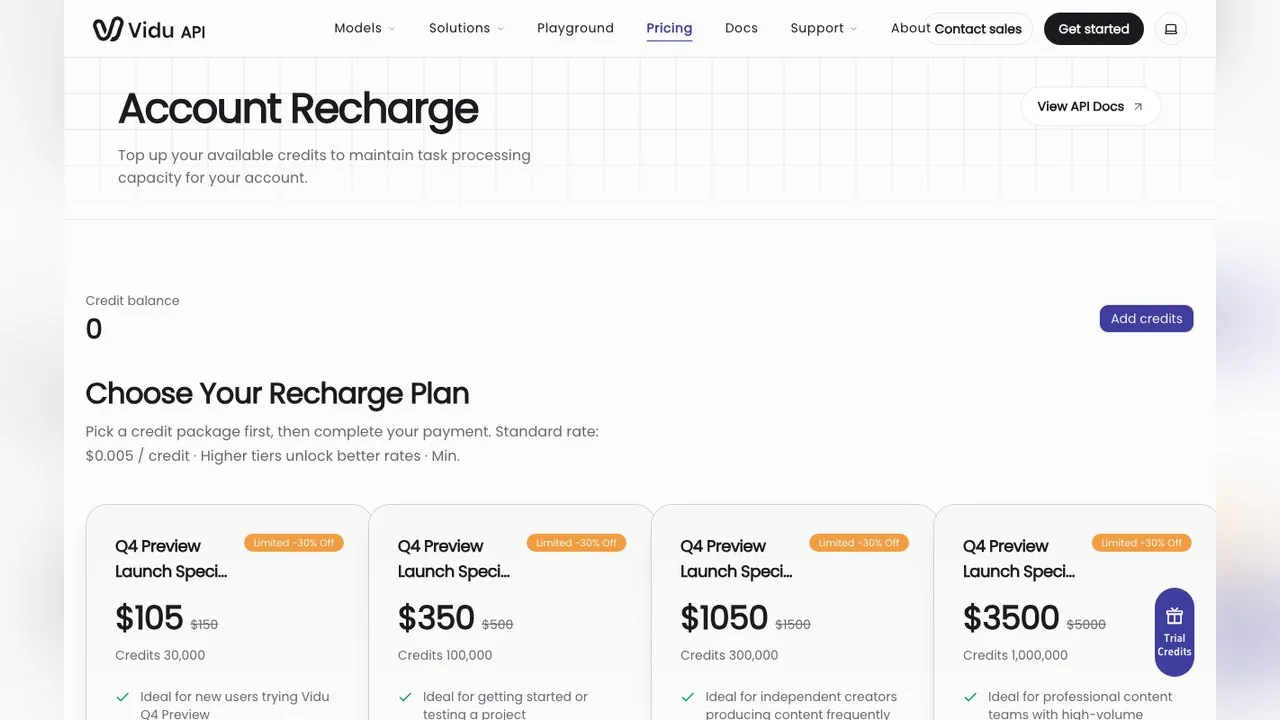Image resolution: width=1280 pixels, height=720 pixels.
Task: Click the Vidu API logo
Action: coord(149,29)
